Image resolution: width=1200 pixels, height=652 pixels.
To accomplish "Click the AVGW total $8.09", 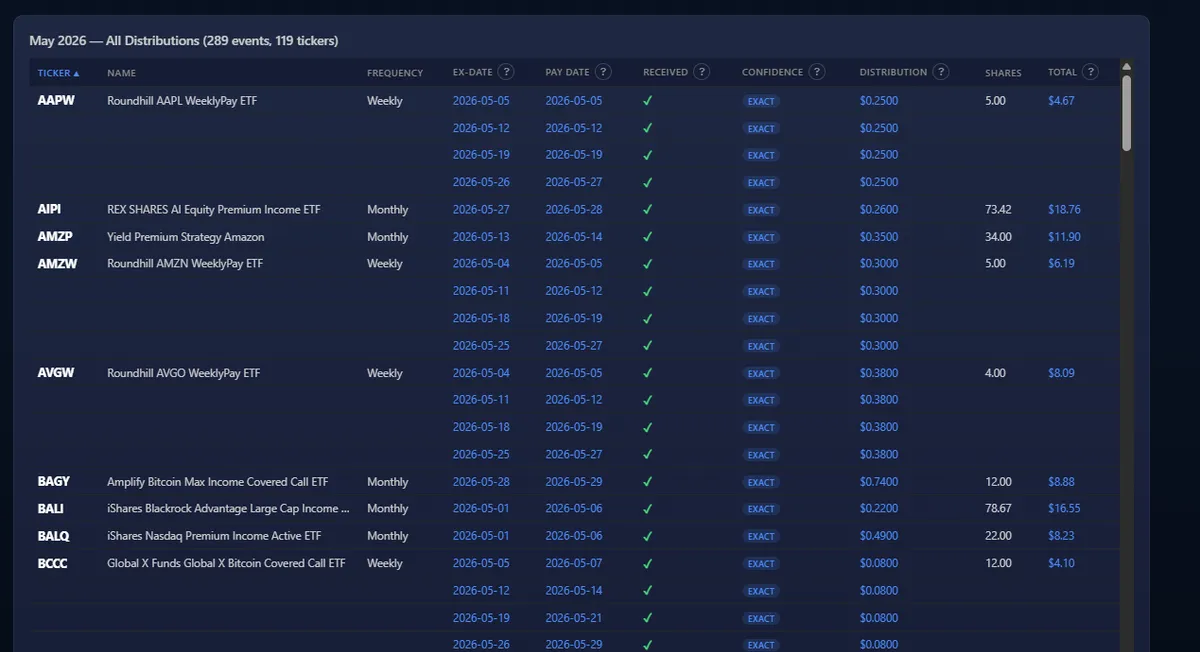I will (x=1061, y=373).
